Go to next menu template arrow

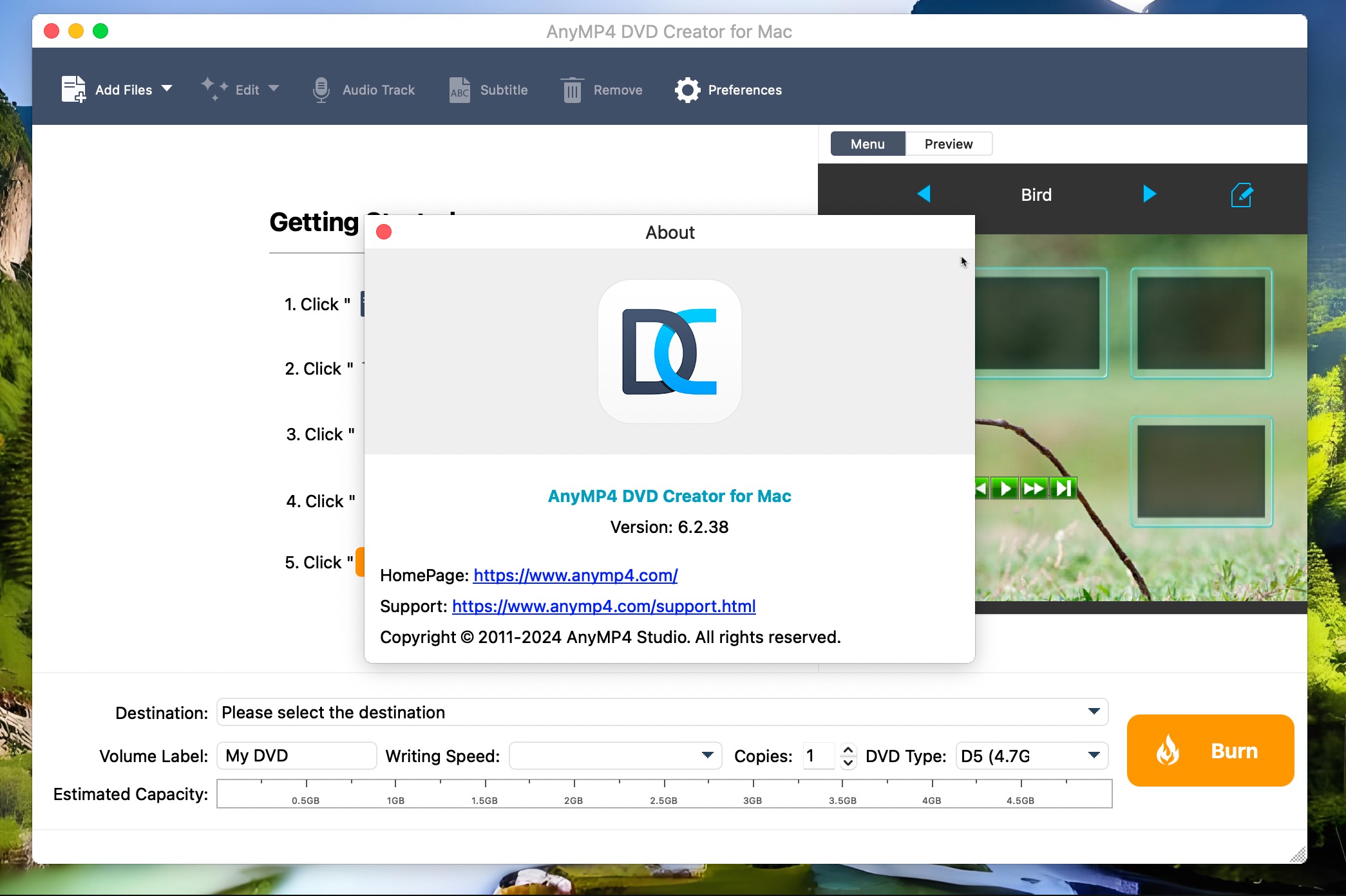tap(1150, 194)
